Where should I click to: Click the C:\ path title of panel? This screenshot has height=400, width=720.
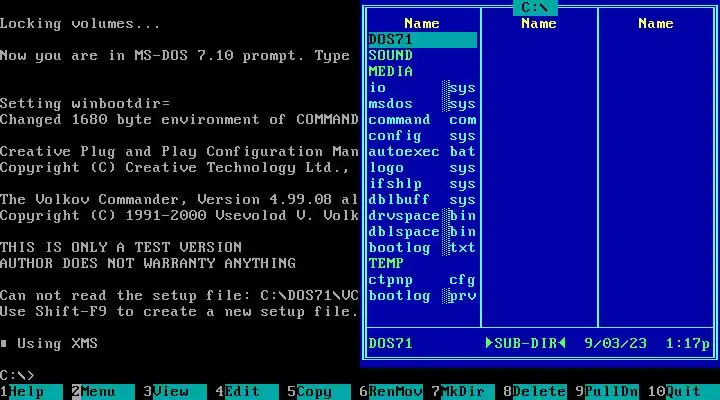535,7
